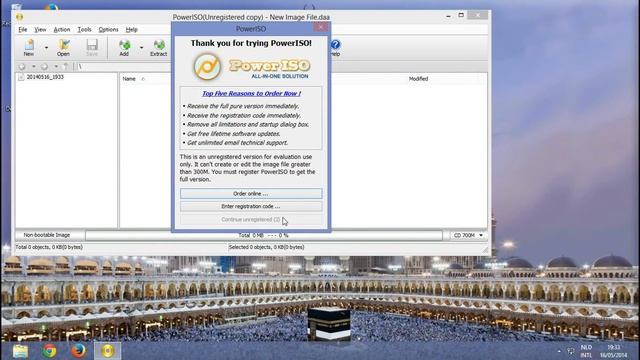This screenshot has height=360, width=640.
Task: Click the New image toolbar icon
Action: pyautogui.click(x=29, y=47)
